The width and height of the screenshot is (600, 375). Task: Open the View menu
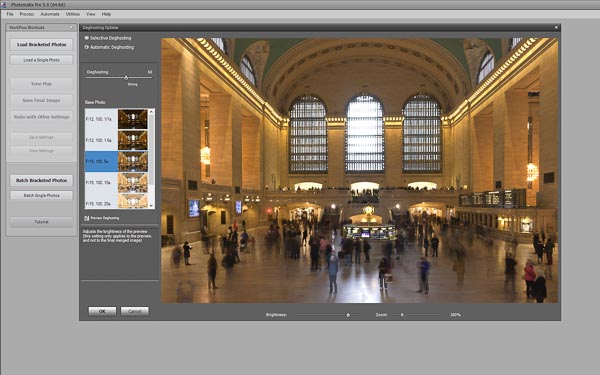91,14
